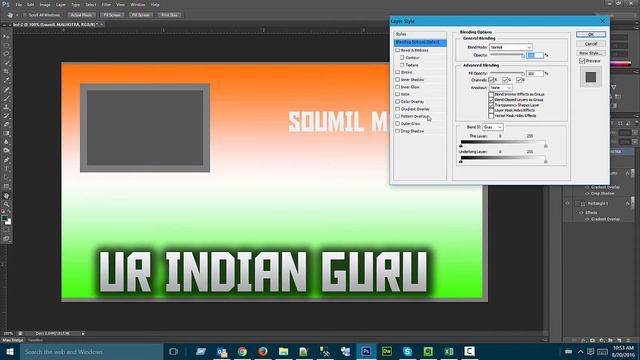Open the Blend If dropdown
Viewport: 640px width, 360px height.
pyautogui.click(x=493, y=127)
